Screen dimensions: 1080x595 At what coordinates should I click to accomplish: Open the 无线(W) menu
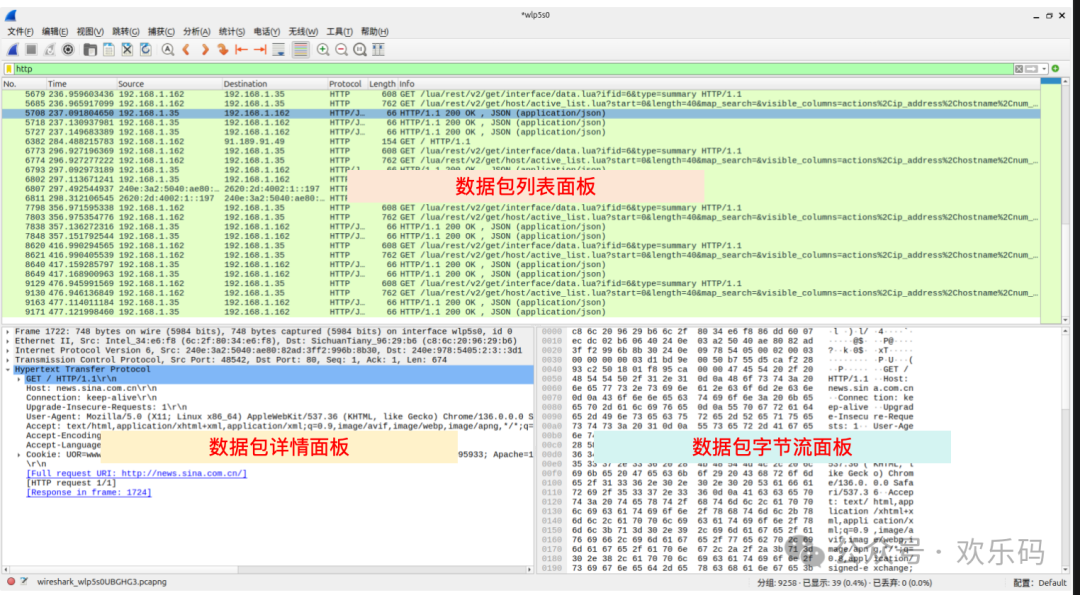(x=303, y=32)
